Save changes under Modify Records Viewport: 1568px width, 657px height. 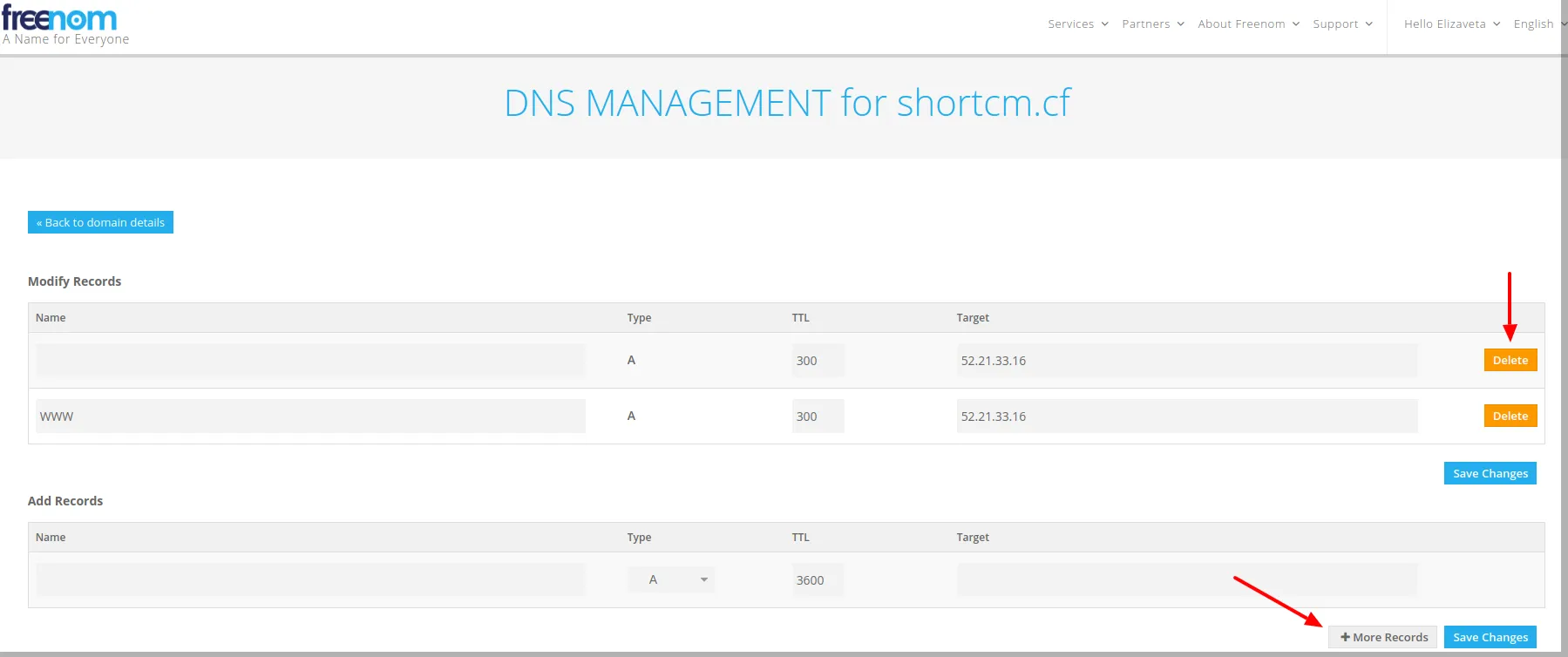(1490, 473)
